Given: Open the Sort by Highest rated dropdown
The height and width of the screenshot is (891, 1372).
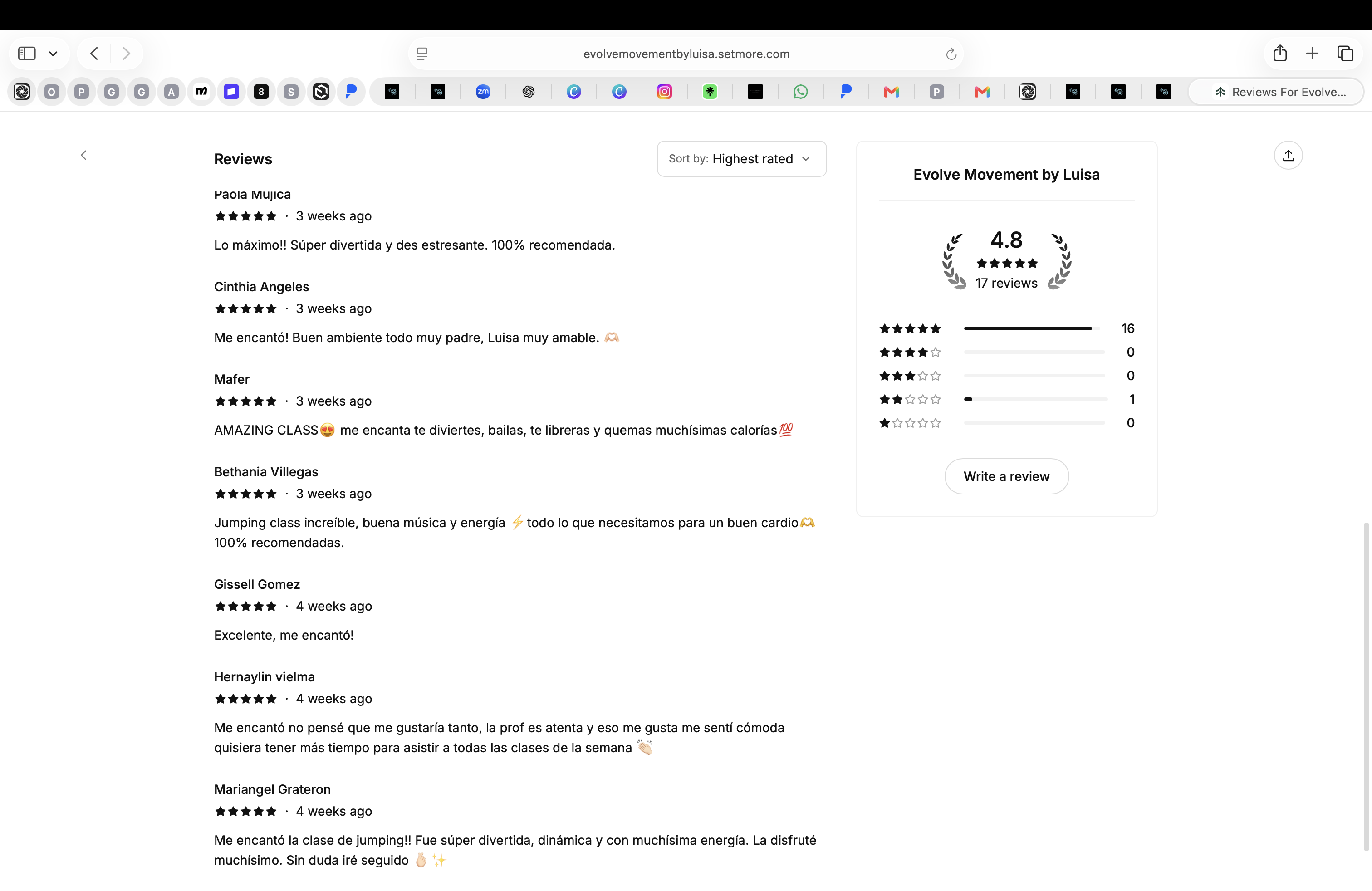Looking at the screenshot, I should click(x=741, y=158).
